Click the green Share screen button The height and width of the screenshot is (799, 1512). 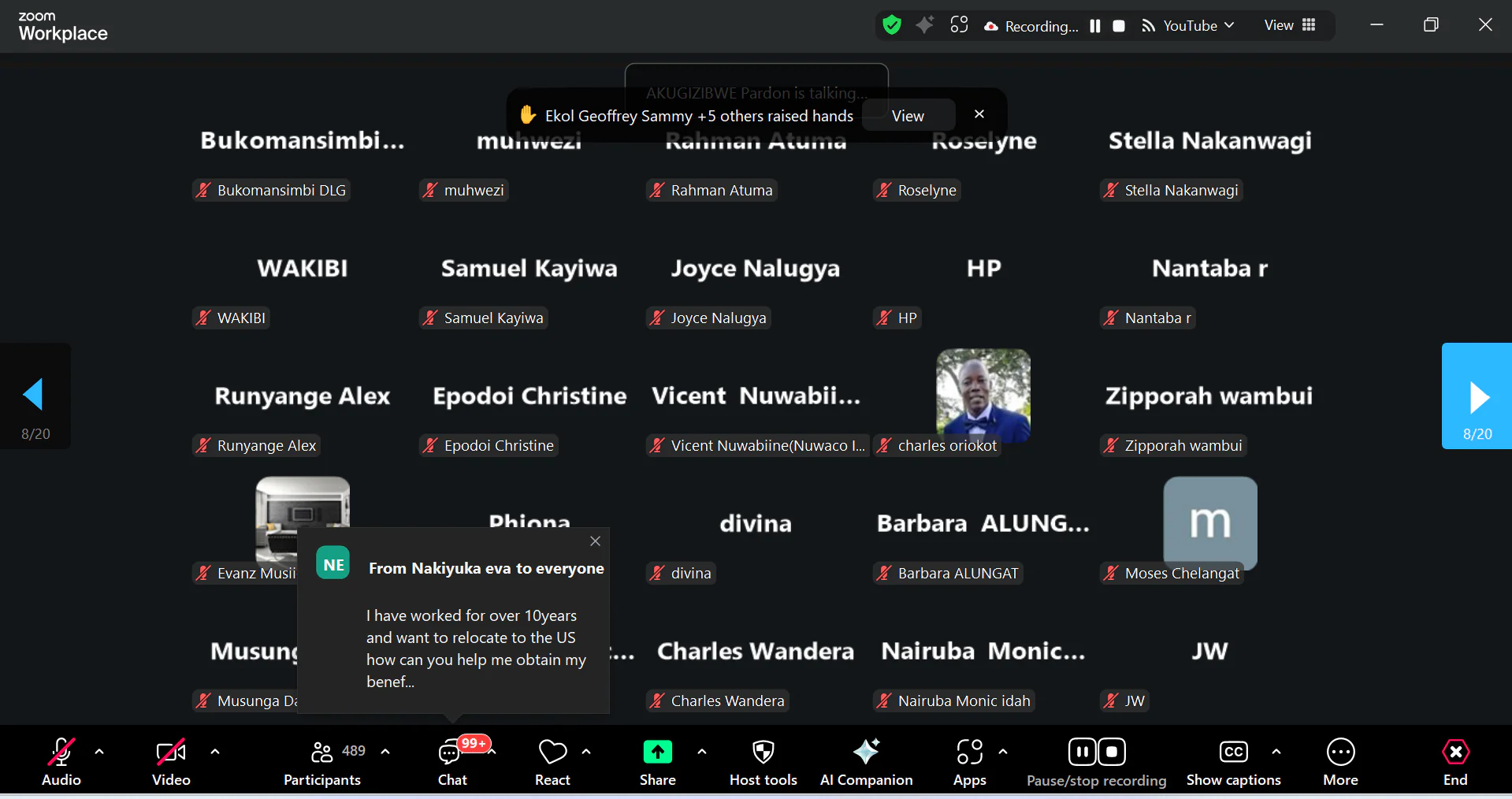tap(657, 753)
